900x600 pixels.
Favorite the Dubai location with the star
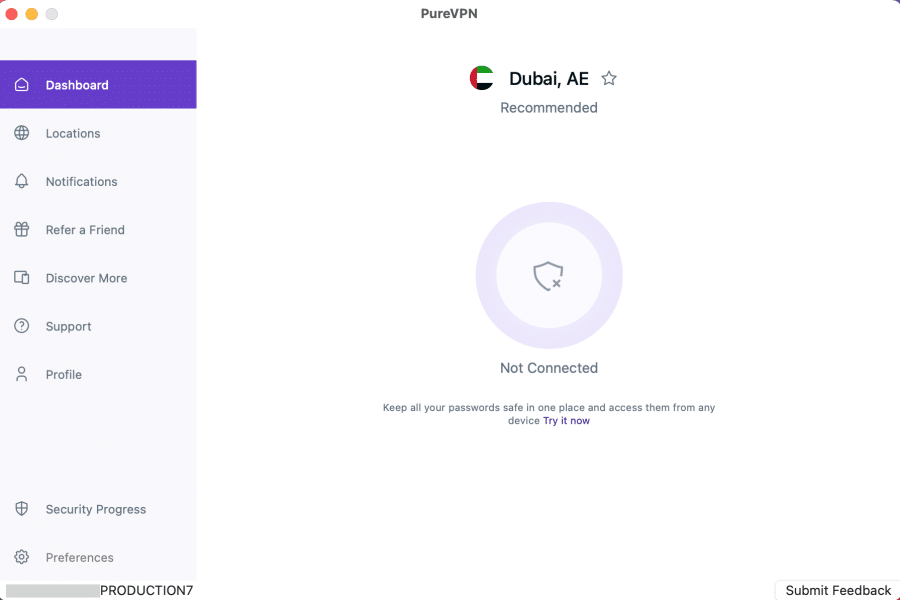click(609, 78)
